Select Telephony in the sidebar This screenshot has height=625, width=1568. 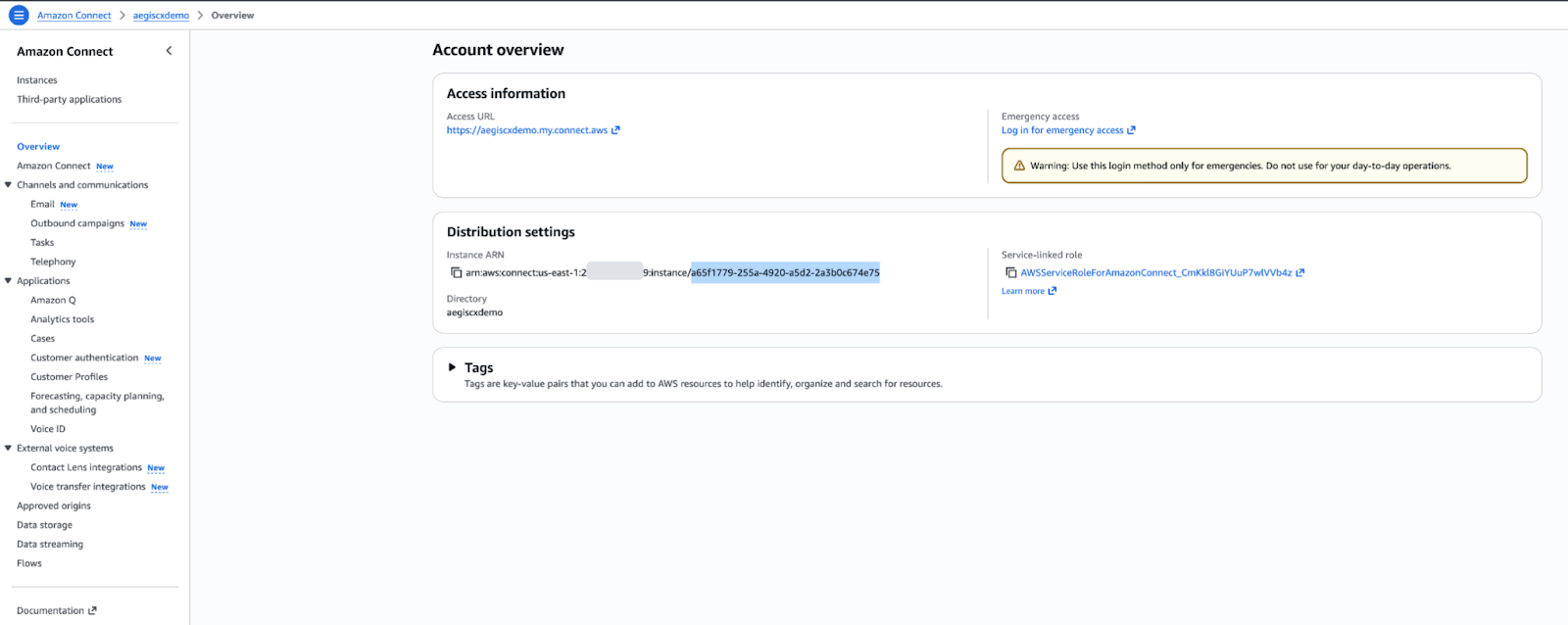pyautogui.click(x=53, y=262)
